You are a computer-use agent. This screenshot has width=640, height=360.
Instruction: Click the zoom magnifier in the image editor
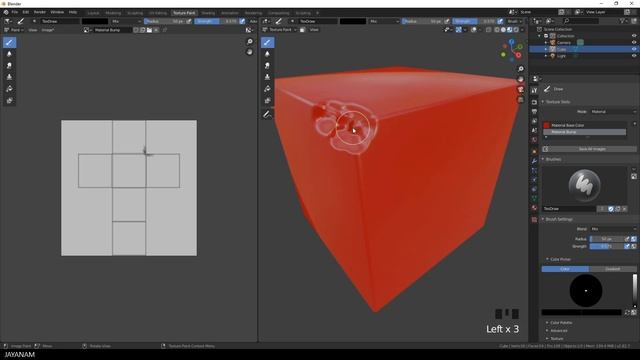pyautogui.click(x=249, y=42)
